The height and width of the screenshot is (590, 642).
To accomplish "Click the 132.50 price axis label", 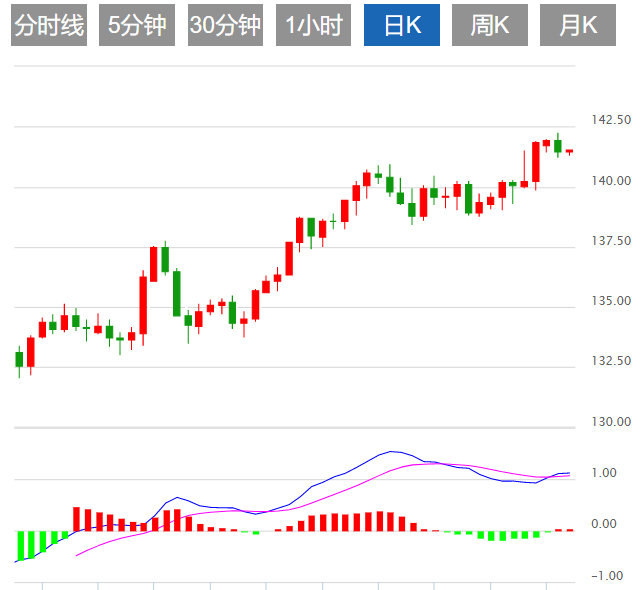I will coord(611,361).
